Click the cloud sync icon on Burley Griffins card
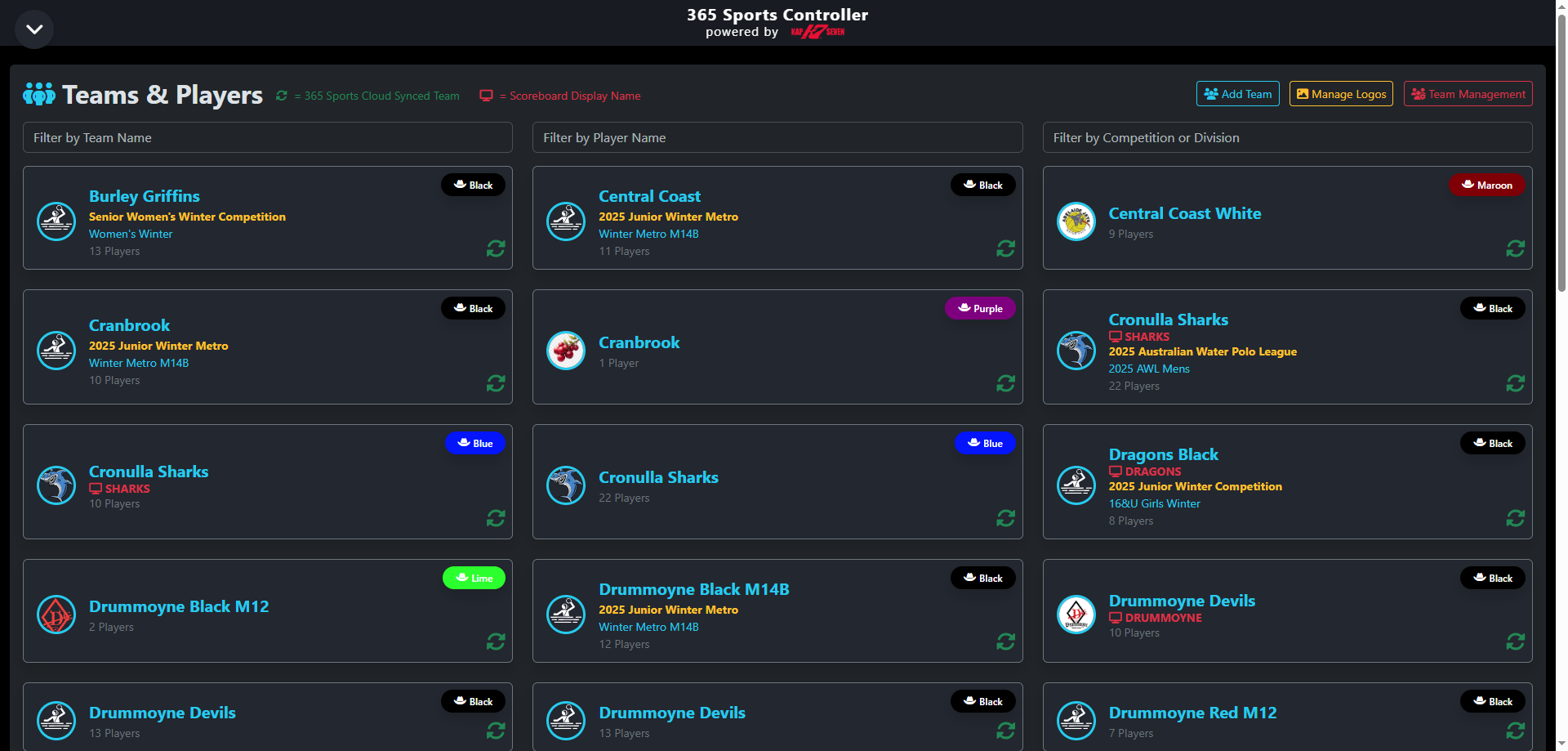 496,248
